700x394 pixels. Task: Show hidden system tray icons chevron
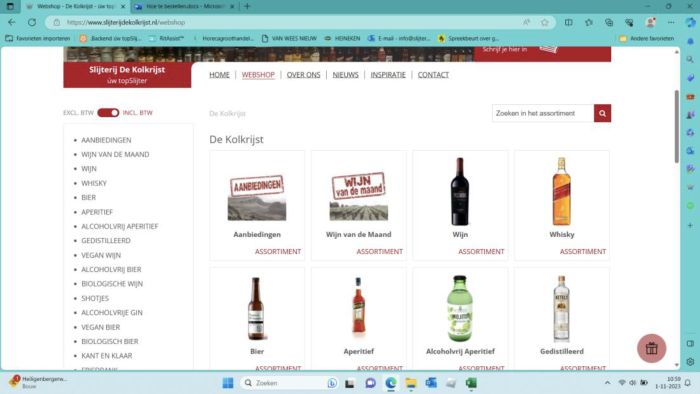(607, 383)
